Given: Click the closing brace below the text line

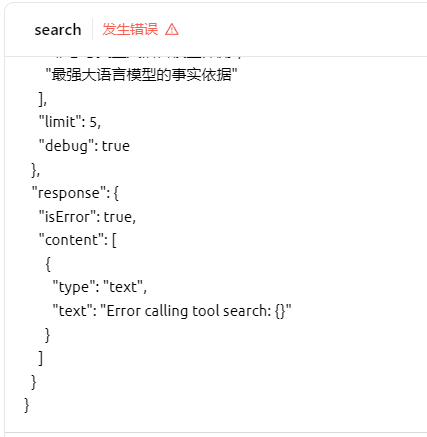Looking at the screenshot, I should pyautogui.click(x=47, y=335).
